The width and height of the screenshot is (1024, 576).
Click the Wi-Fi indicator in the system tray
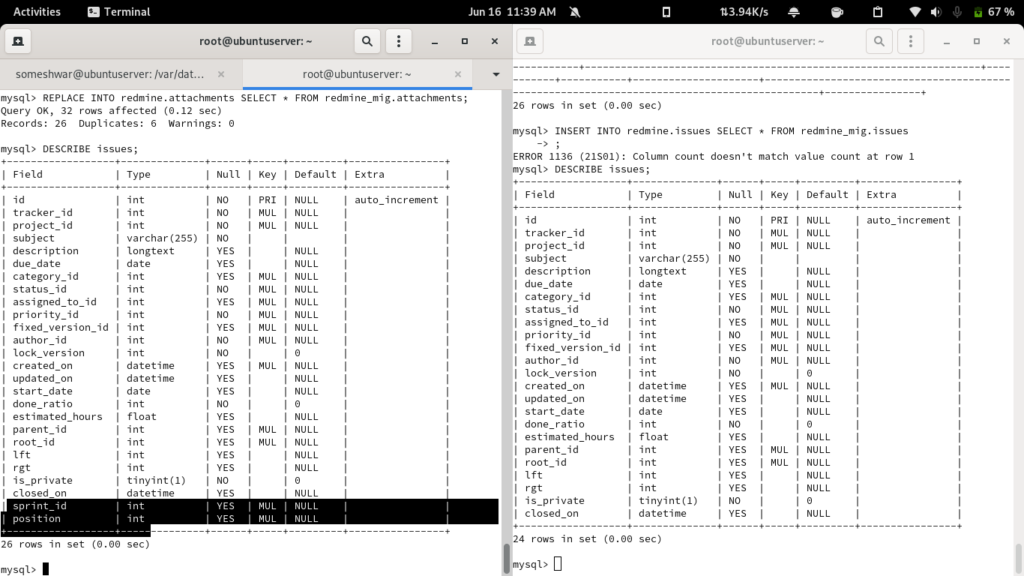[914, 12]
